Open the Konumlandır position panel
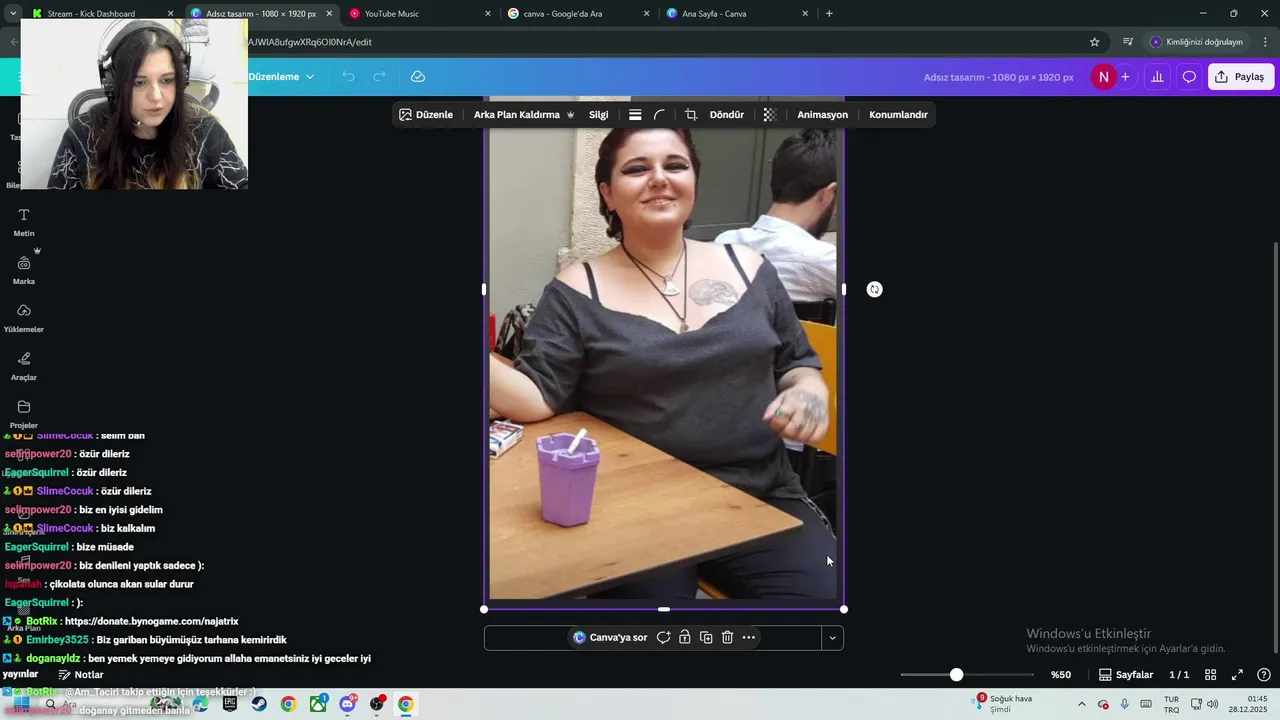This screenshot has width=1280, height=720. [x=898, y=115]
